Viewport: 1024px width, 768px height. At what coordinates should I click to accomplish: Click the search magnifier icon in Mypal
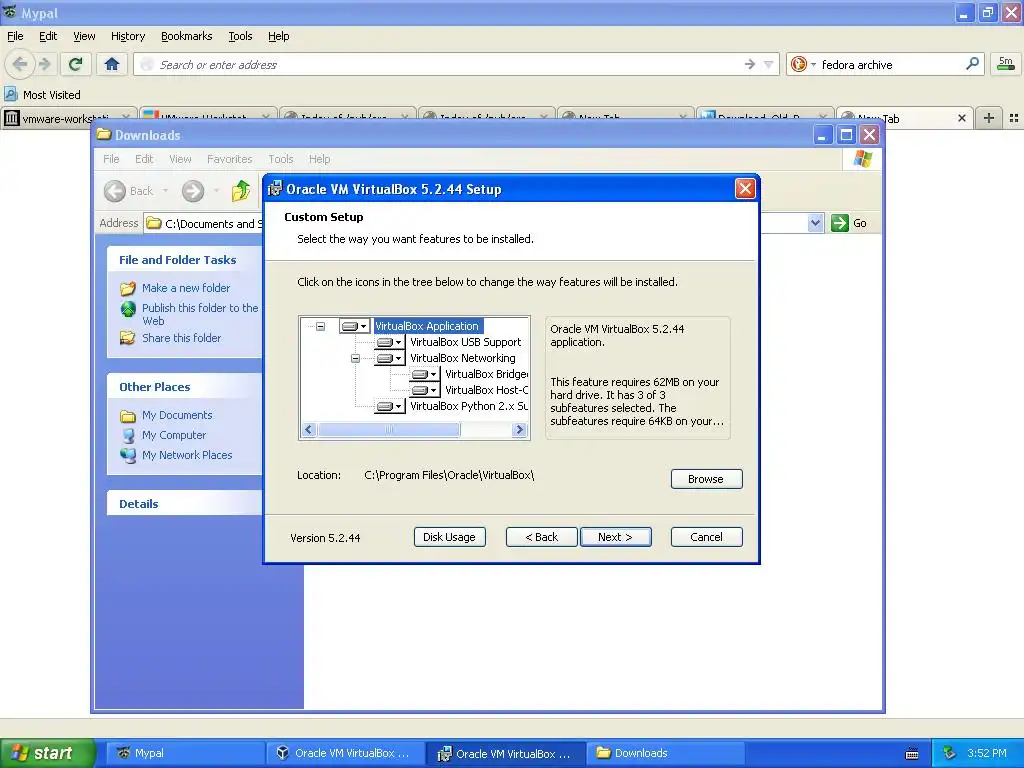[x=972, y=64]
